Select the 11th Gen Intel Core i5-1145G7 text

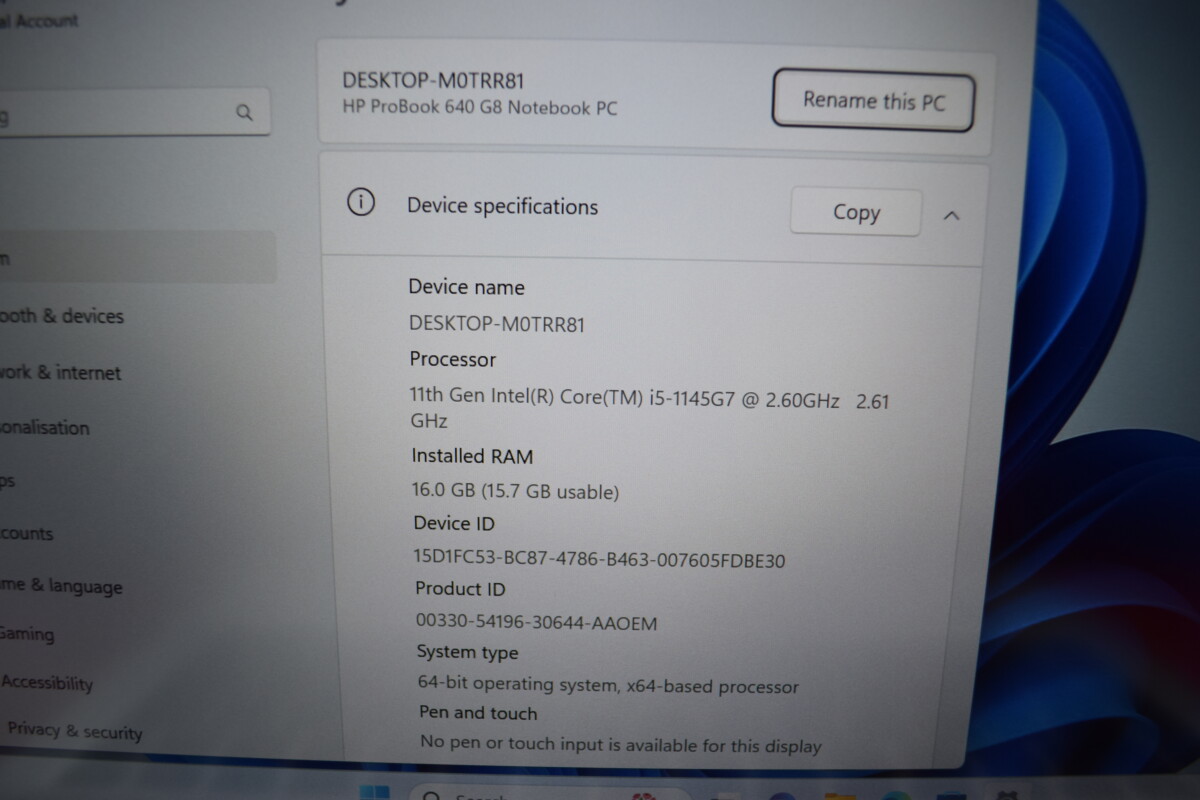[649, 408]
